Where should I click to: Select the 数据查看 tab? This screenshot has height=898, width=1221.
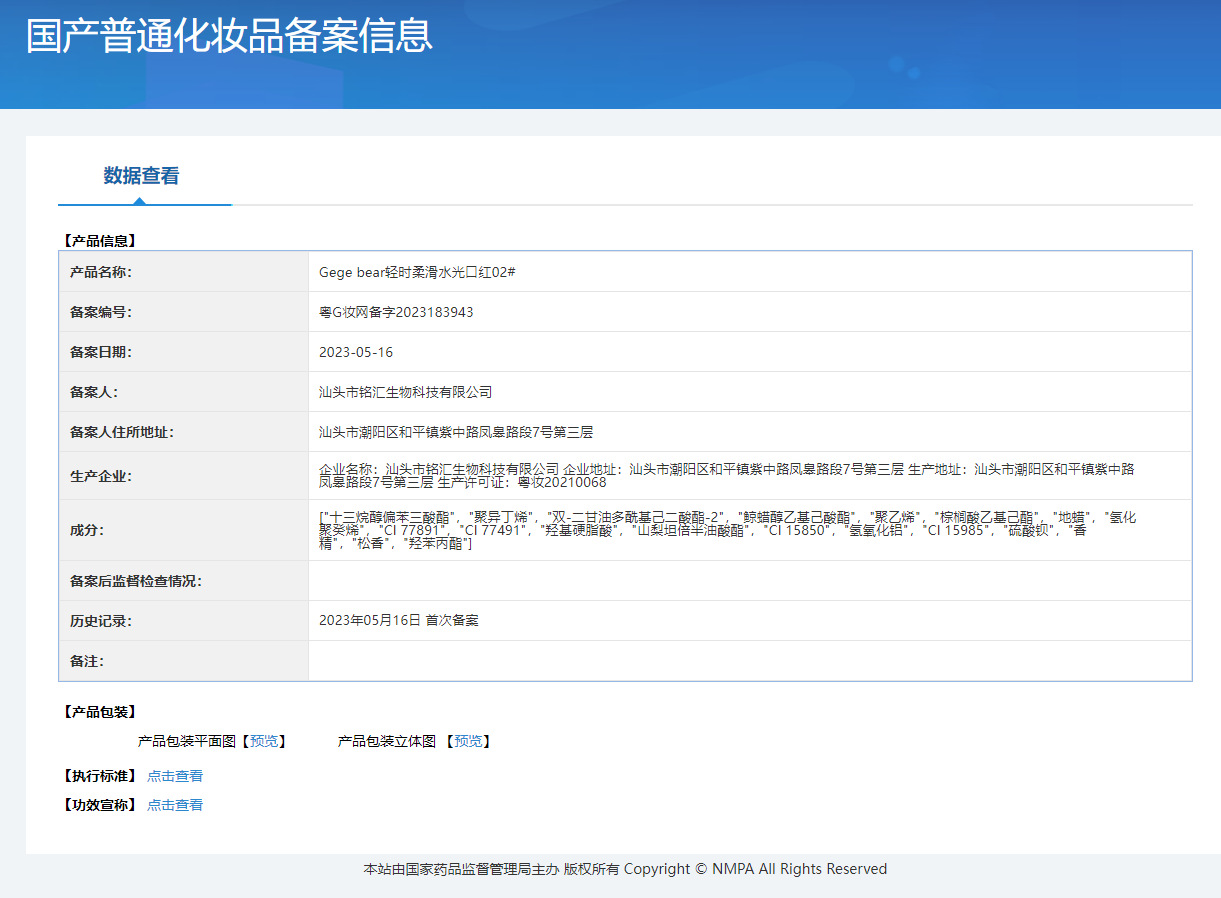(142, 176)
